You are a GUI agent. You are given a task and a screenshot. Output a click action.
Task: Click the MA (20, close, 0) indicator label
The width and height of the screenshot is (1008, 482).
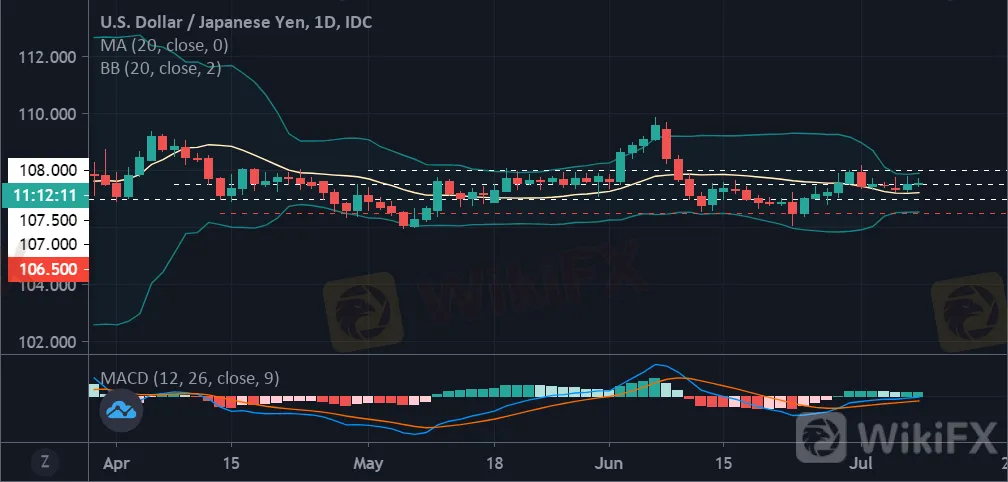tap(164, 46)
